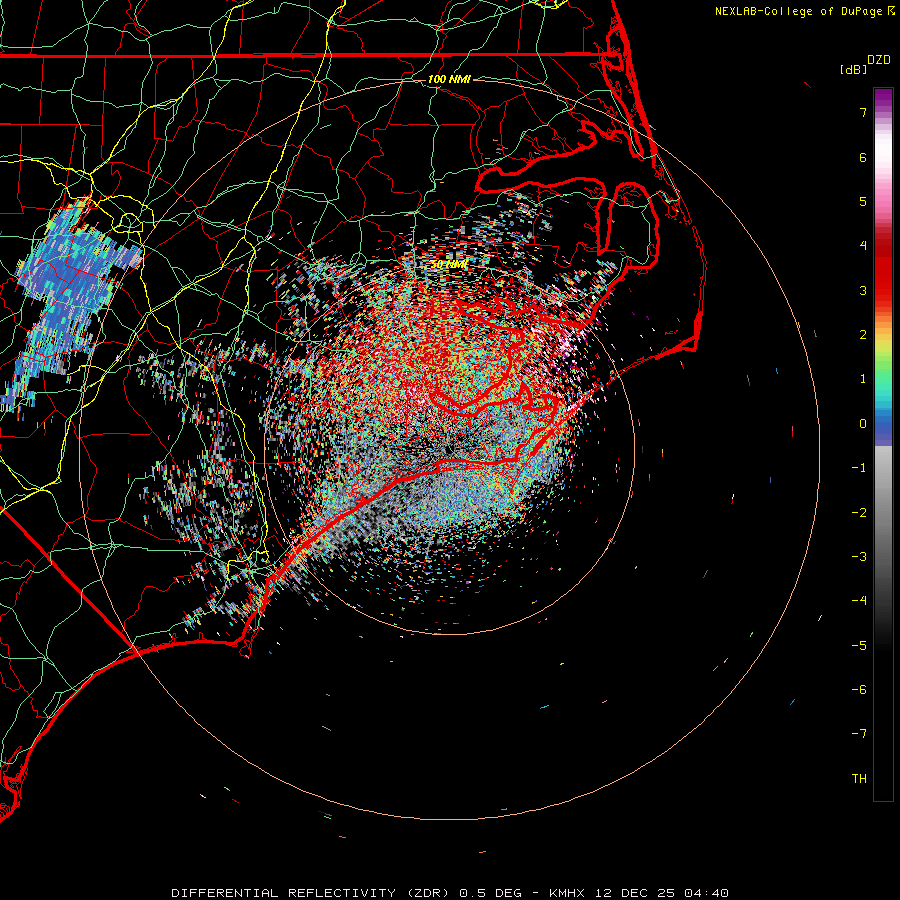The height and width of the screenshot is (900, 900).
Task: Click the -6 value on the color scale
Action: tap(859, 690)
